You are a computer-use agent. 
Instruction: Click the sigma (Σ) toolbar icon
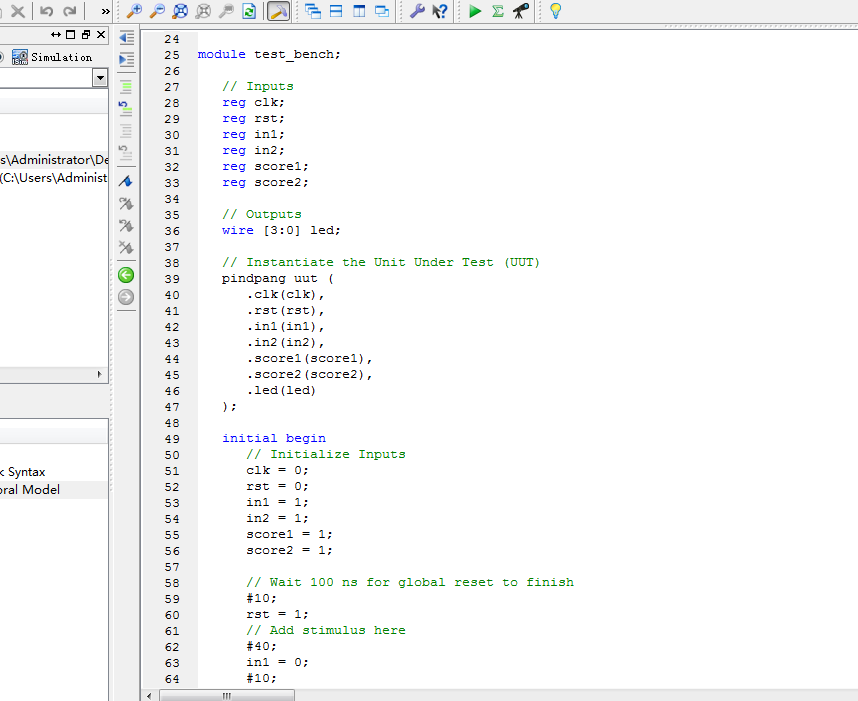click(x=499, y=11)
